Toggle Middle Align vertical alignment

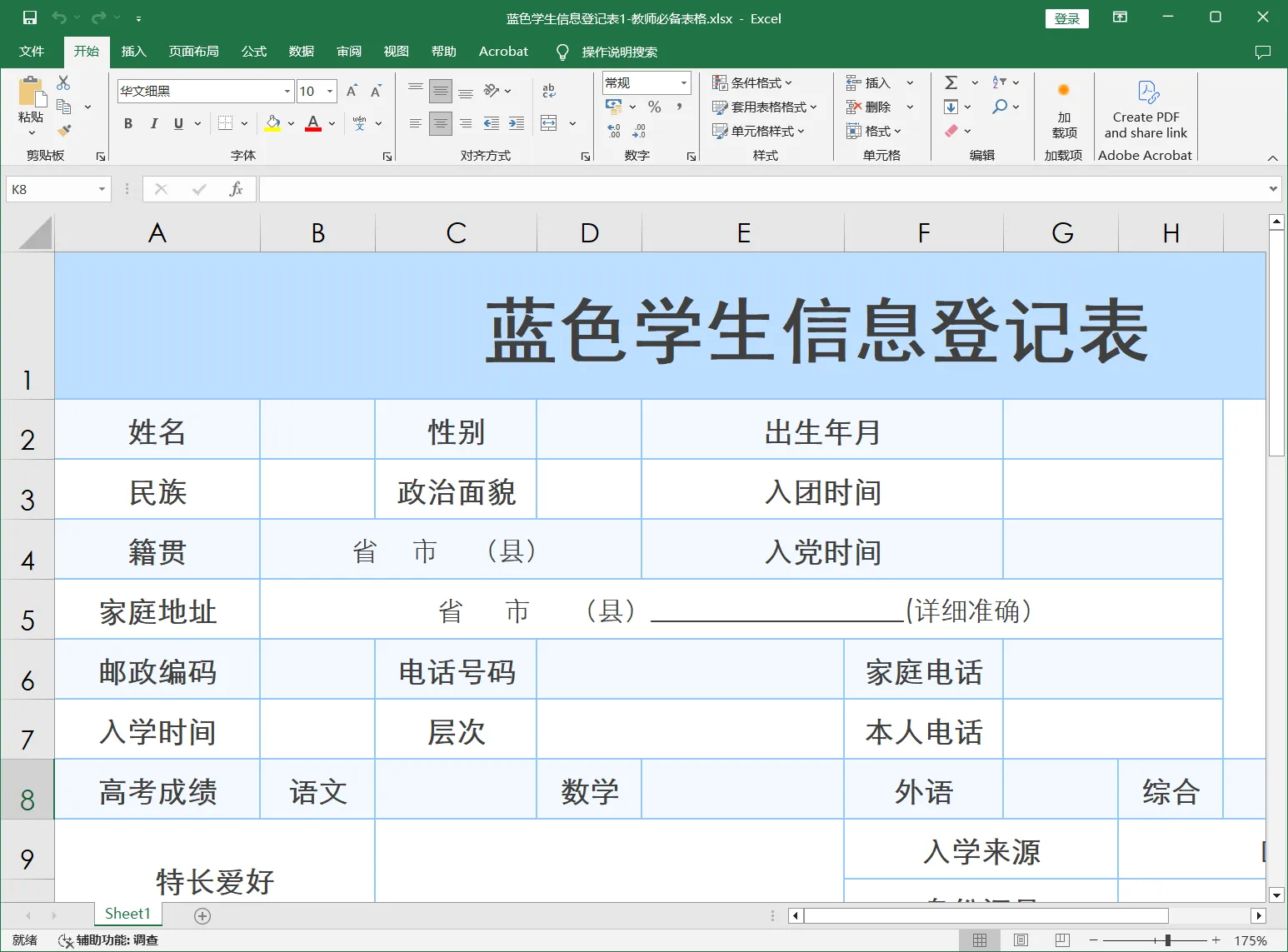click(x=441, y=91)
